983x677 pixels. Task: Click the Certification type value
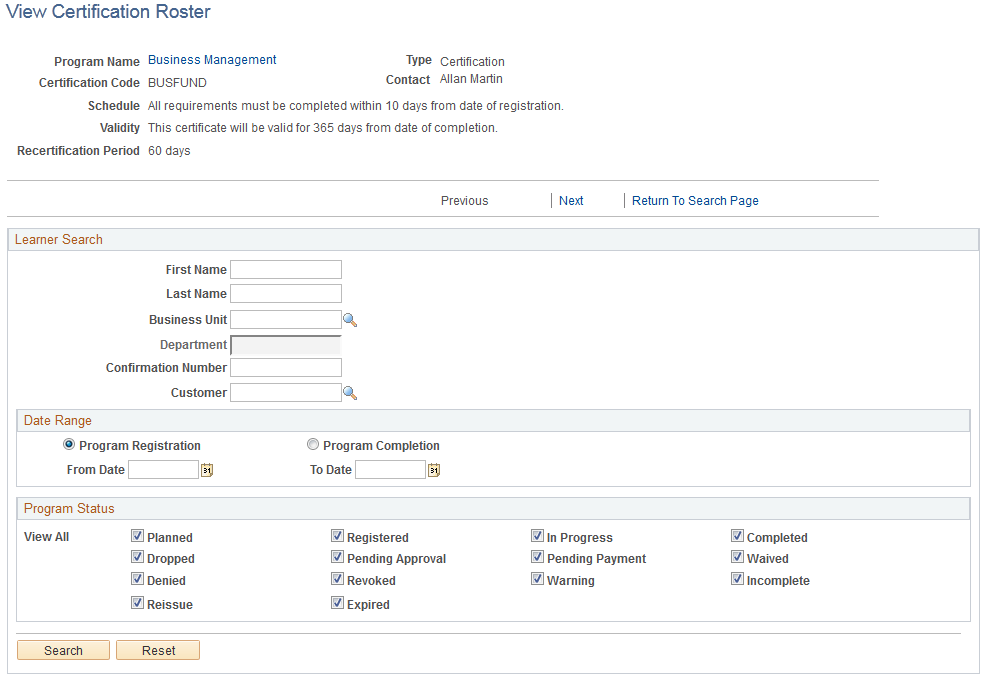pyautogui.click(x=472, y=61)
